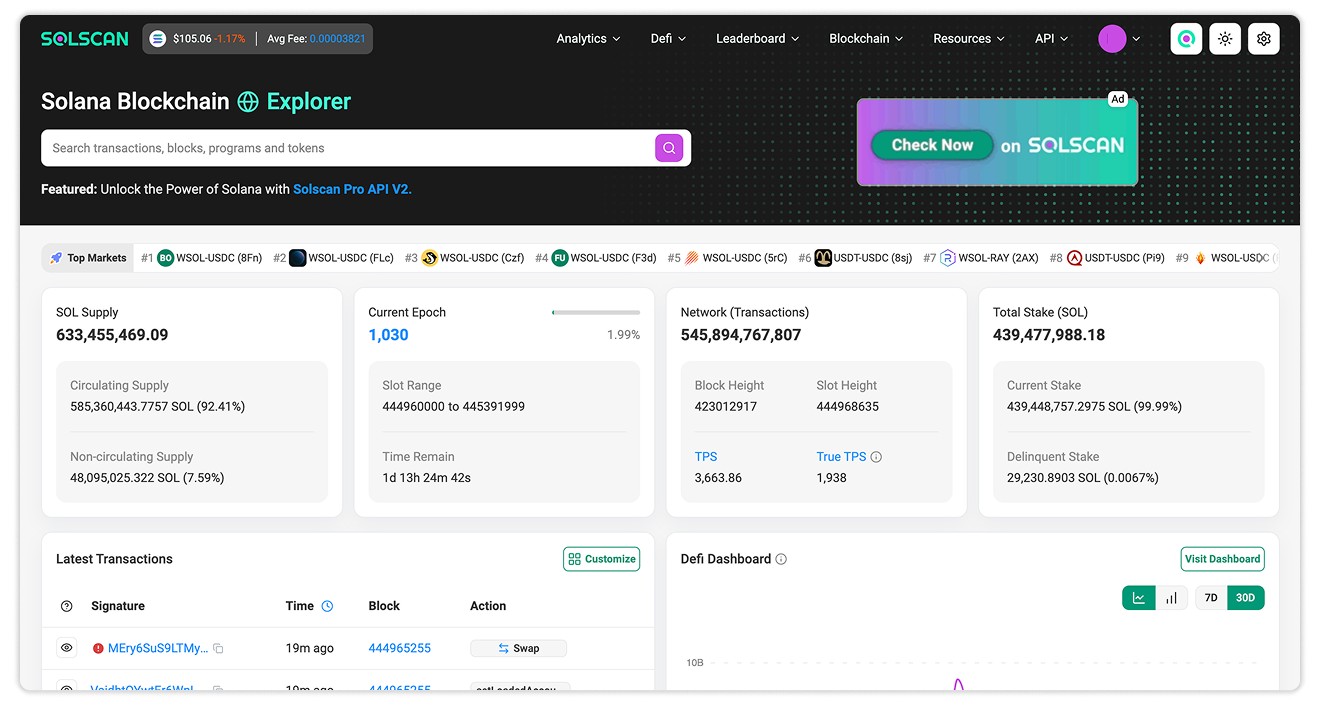Viewport: 1320px width, 706px height.
Task: Expand the Analytics dropdown menu
Action: coord(588,39)
